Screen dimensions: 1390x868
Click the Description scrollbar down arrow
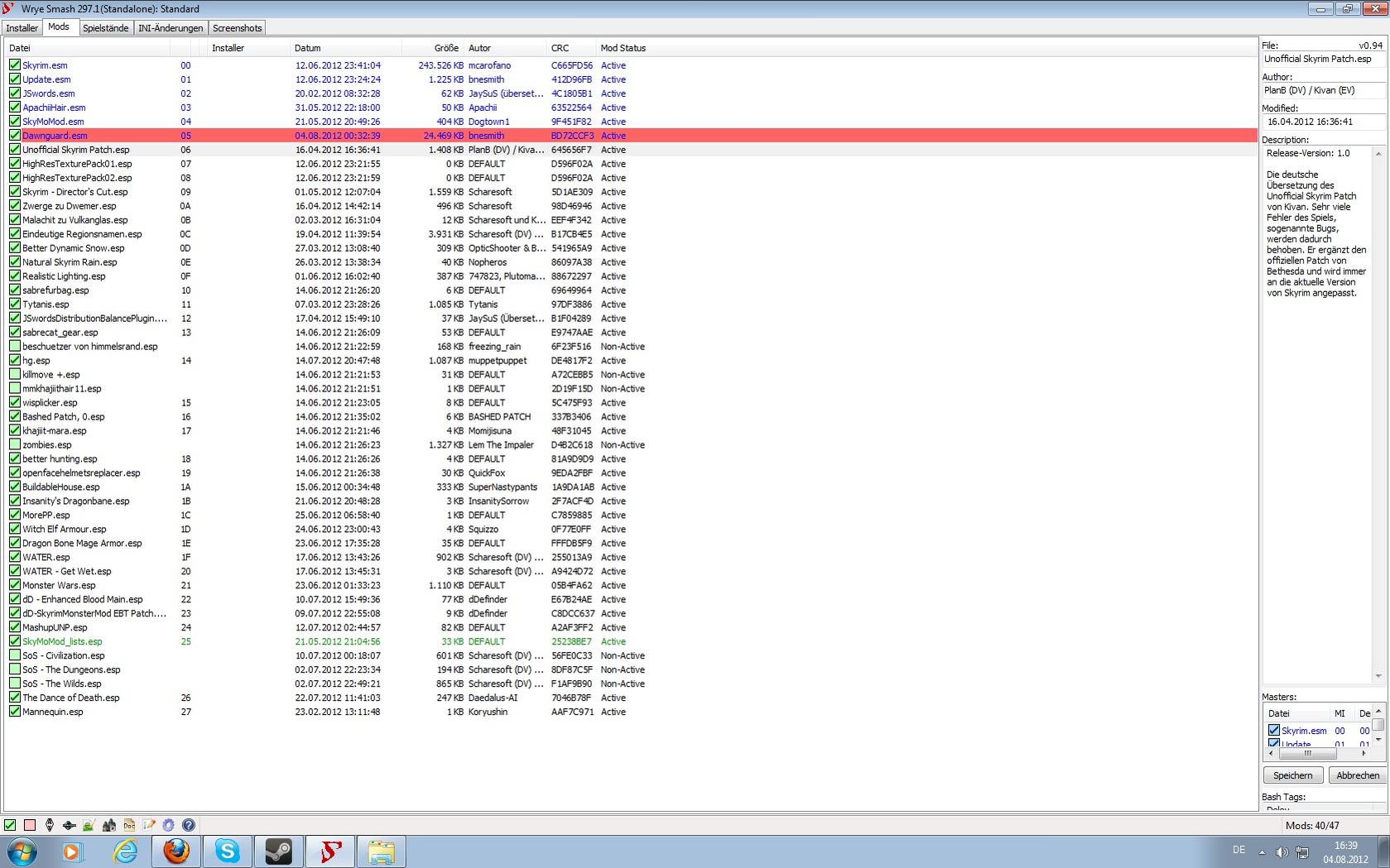tap(1378, 676)
